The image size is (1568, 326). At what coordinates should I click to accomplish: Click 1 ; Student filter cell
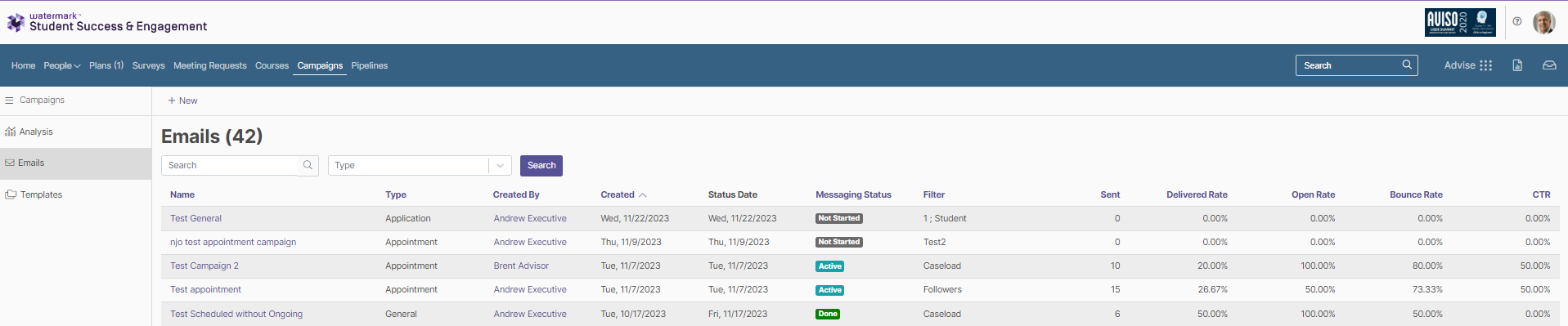945,218
